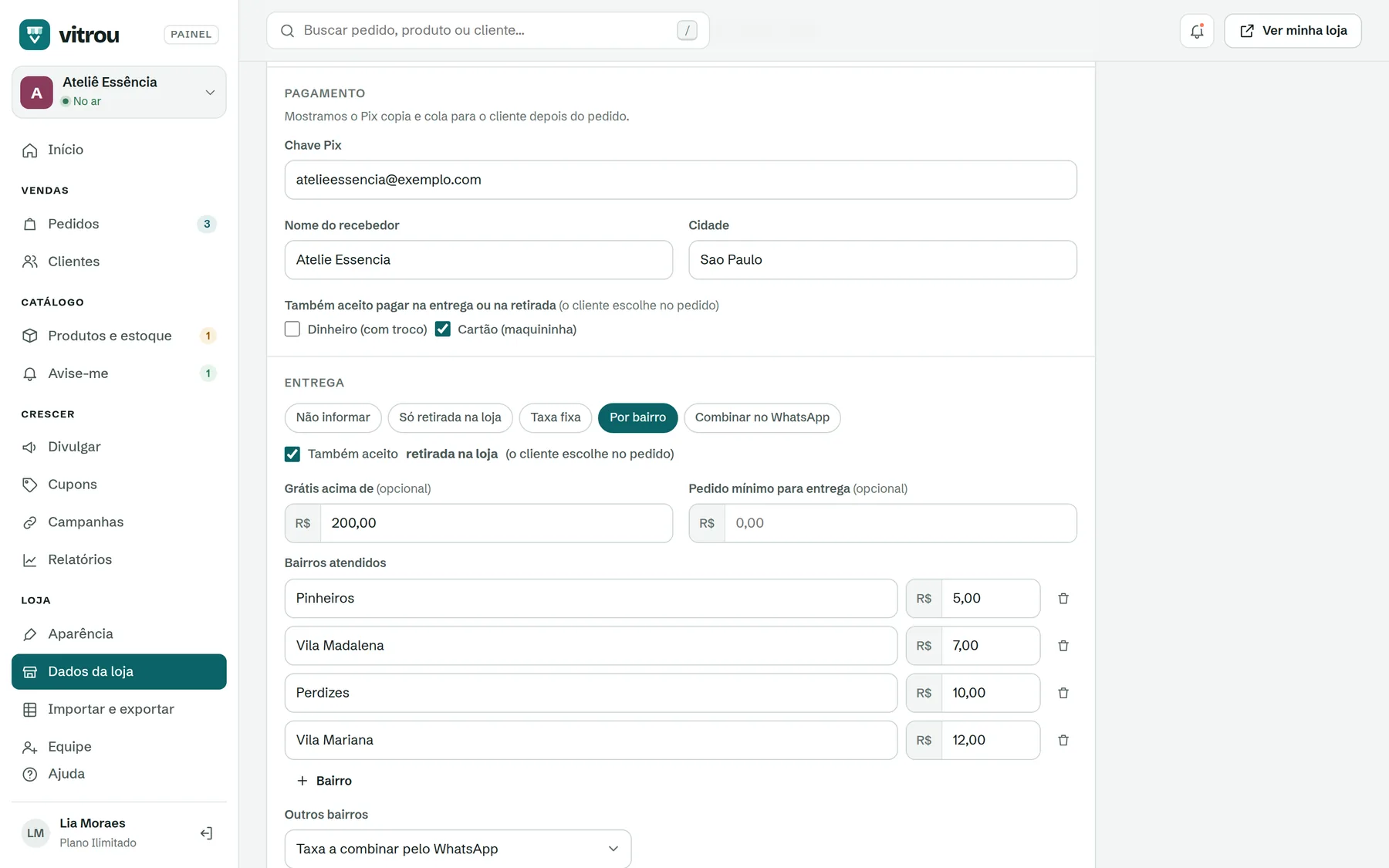Screen dimensions: 1389x868
Task: Choose the Taxa fixa delivery option
Action: click(x=556, y=417)
